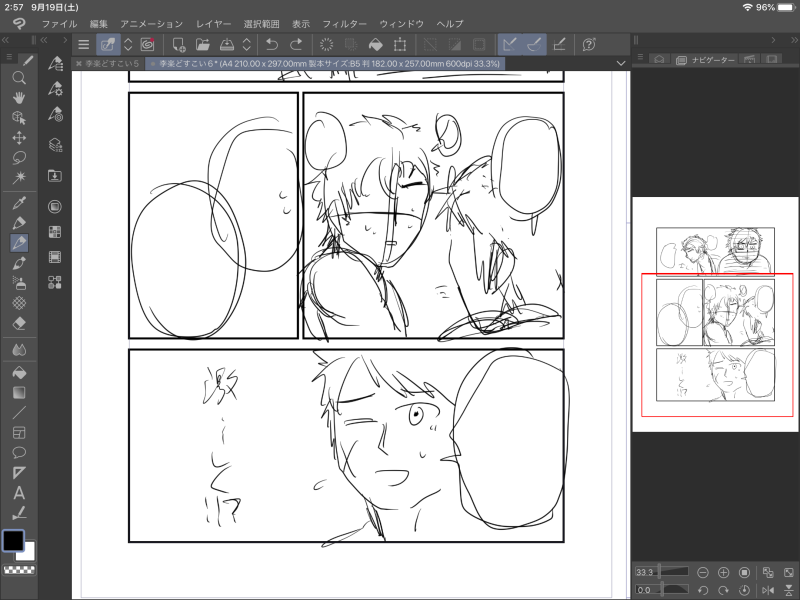The image size is (800, 600).
Task: Select the Eyedropper tool
Action: click(x=19, y=203)
